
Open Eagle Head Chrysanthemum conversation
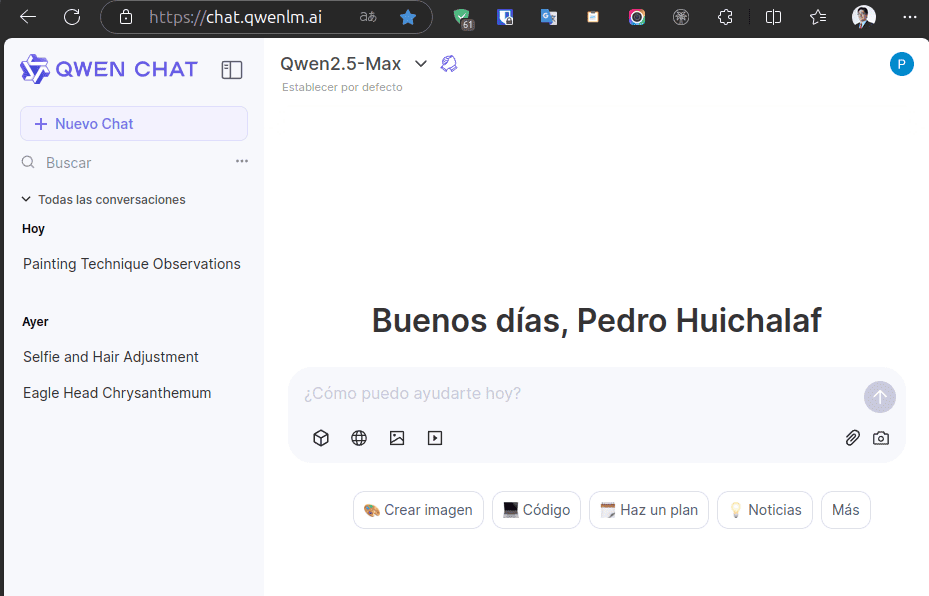tap(117, 393)
